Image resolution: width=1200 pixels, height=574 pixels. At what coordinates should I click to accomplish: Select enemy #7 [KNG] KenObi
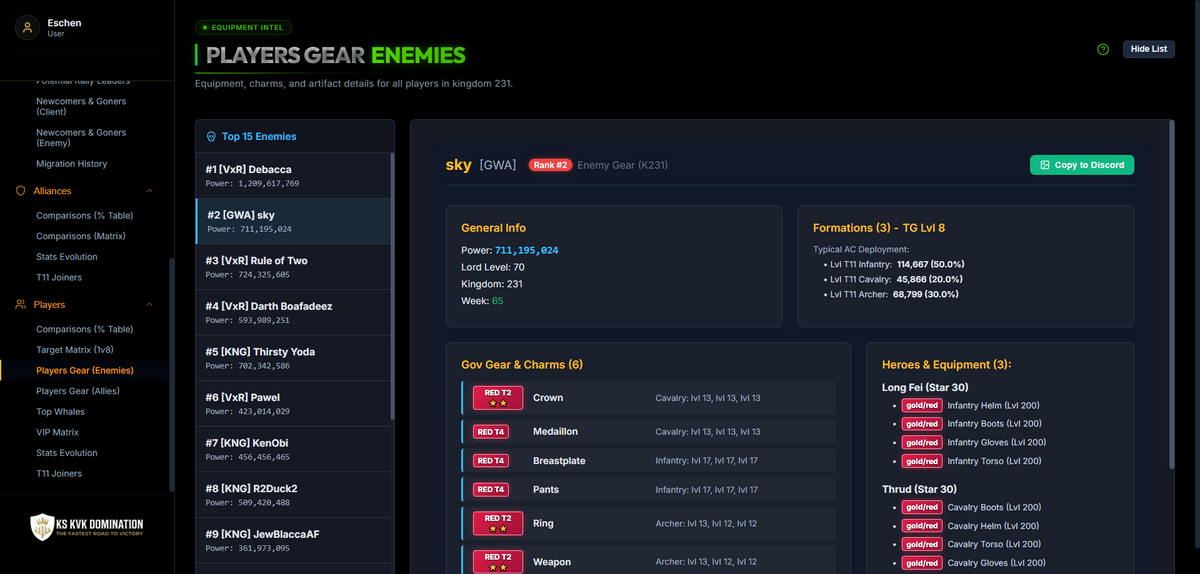[x=292, y=449]
